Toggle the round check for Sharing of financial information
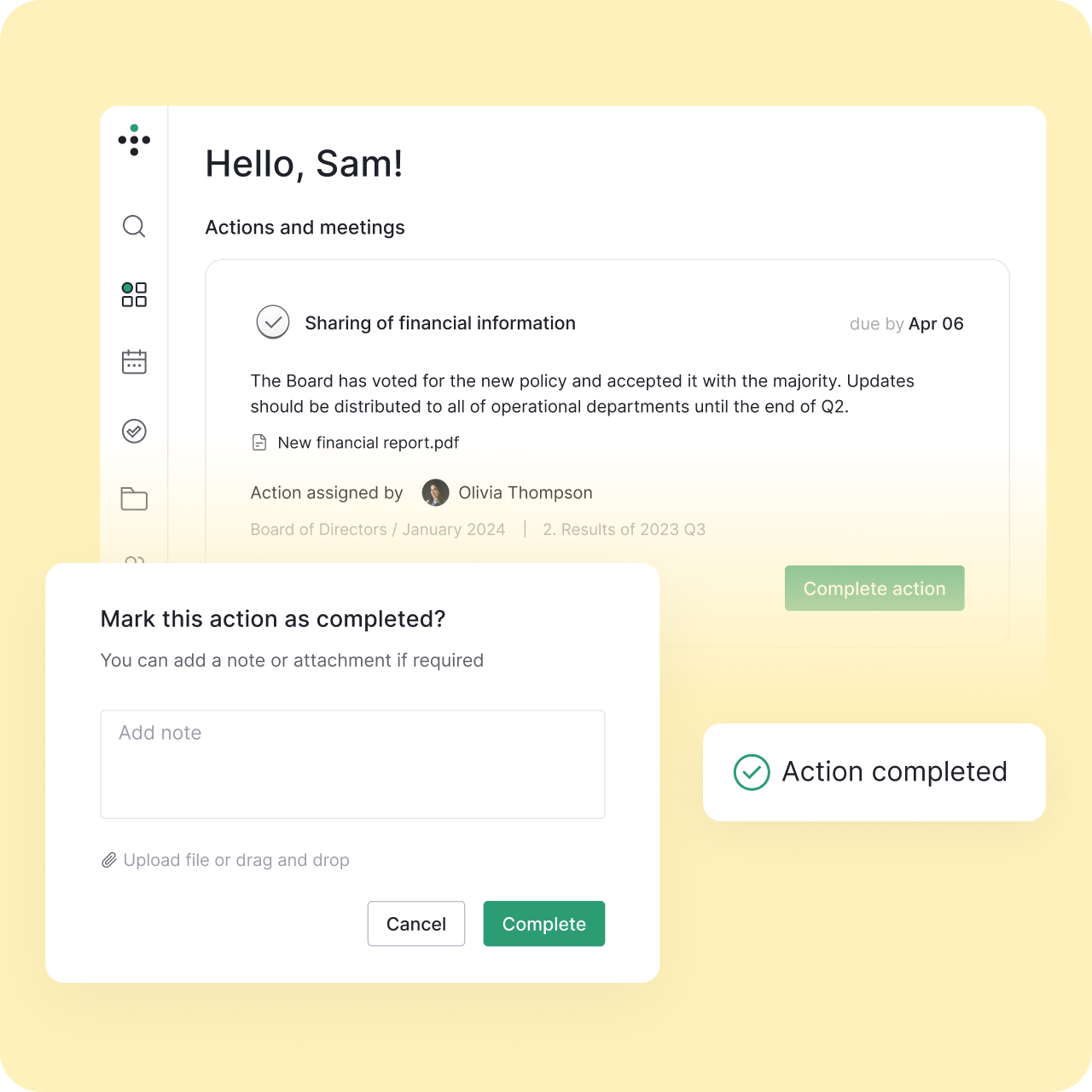1092x1092 pixels. [273, 322]
